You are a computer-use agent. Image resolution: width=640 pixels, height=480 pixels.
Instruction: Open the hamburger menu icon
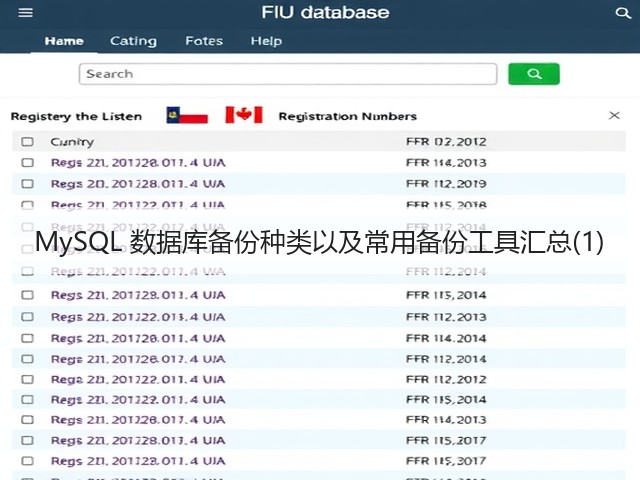tap(25, 13)
